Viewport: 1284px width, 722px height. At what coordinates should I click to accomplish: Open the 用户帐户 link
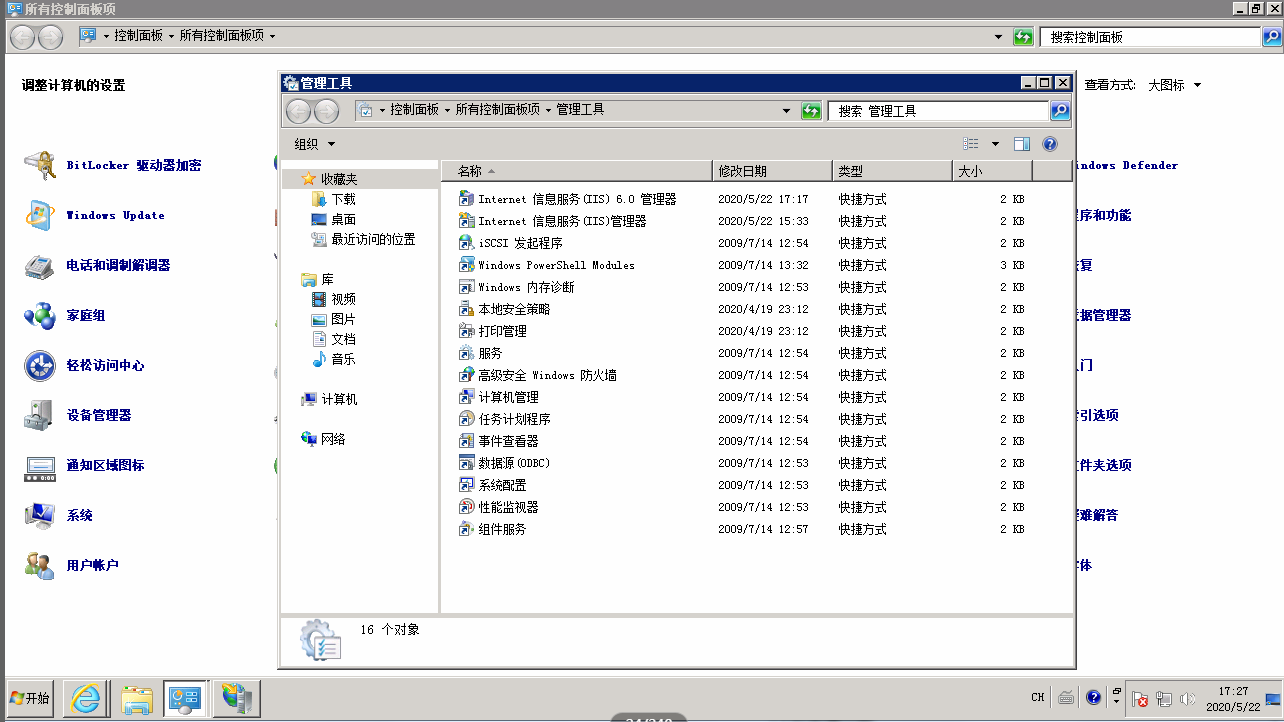pyautogui.click(x=92, y=565)
